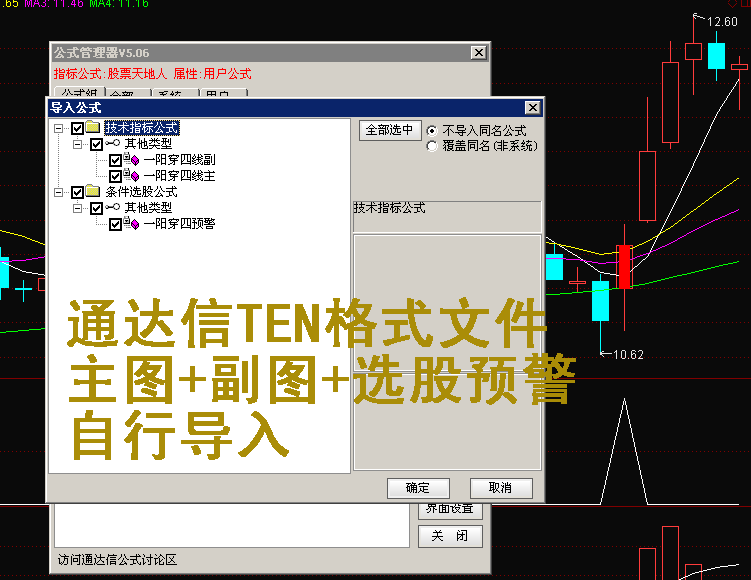Select the 覆盖同名(非系统) radio option
The image size is (751, 580).
pyautogui.click(x=432, y=146)
